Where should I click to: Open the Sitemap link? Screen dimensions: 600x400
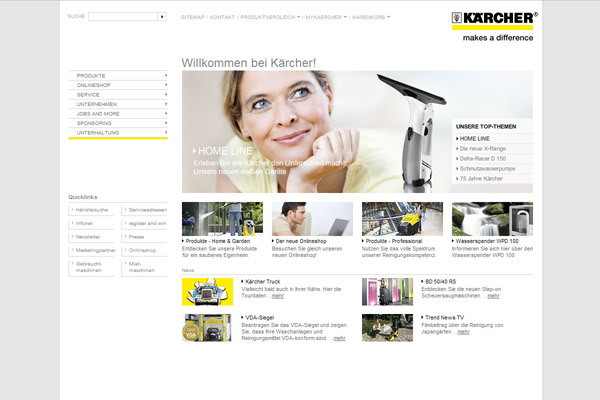(192, 17)
